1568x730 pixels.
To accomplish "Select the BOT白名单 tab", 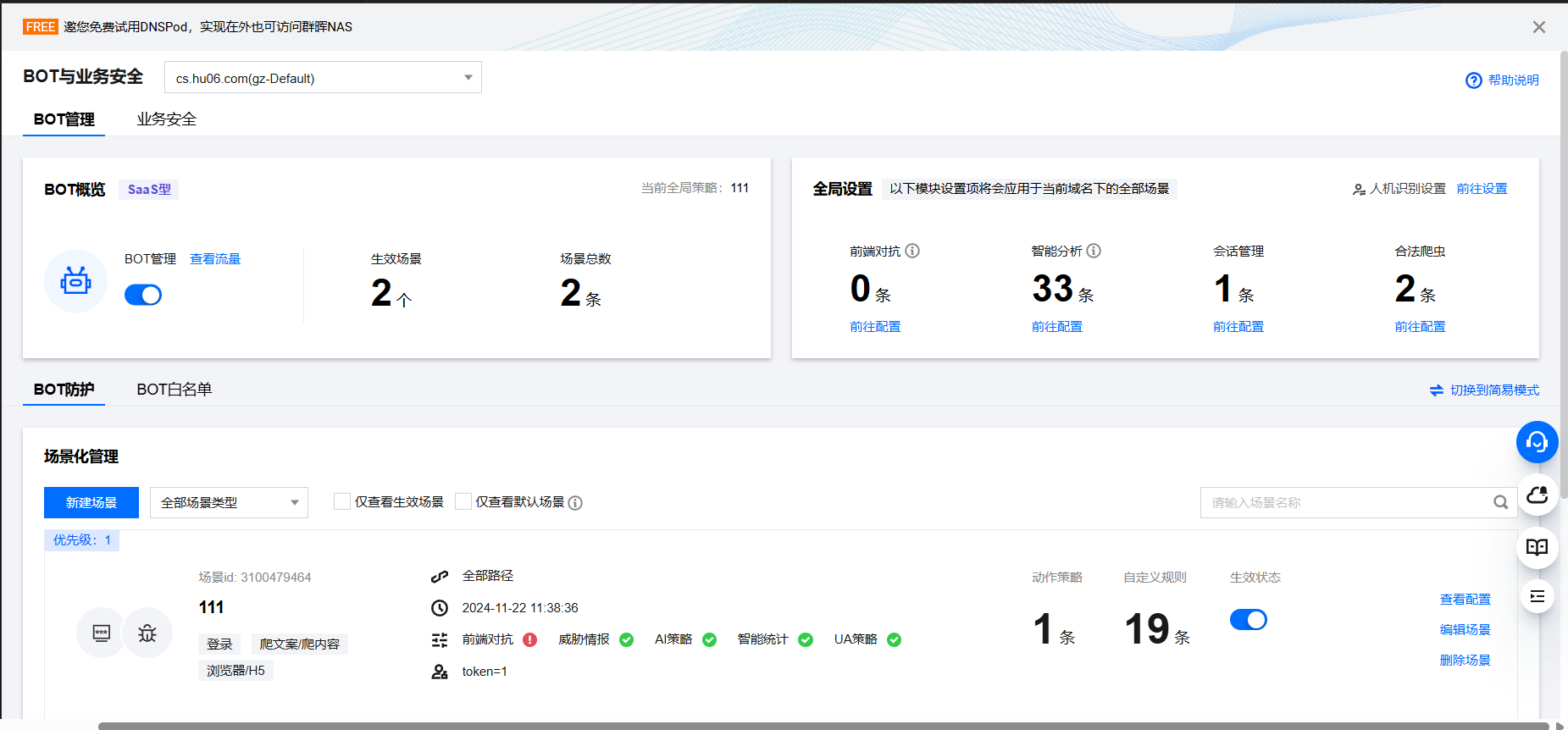I will tap(175, 390).
